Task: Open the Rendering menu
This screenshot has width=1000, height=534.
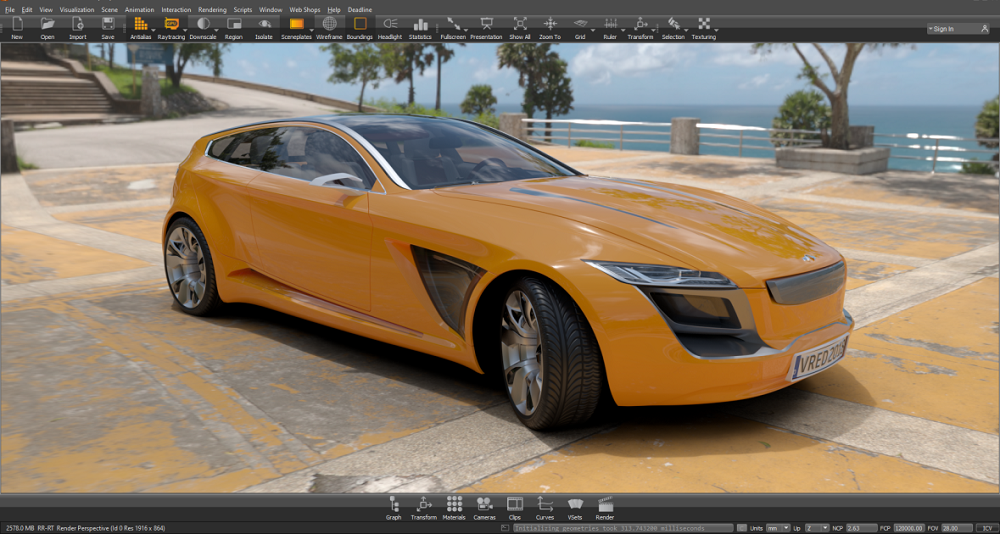Action: pyautogui.click(x=212, y=10)
